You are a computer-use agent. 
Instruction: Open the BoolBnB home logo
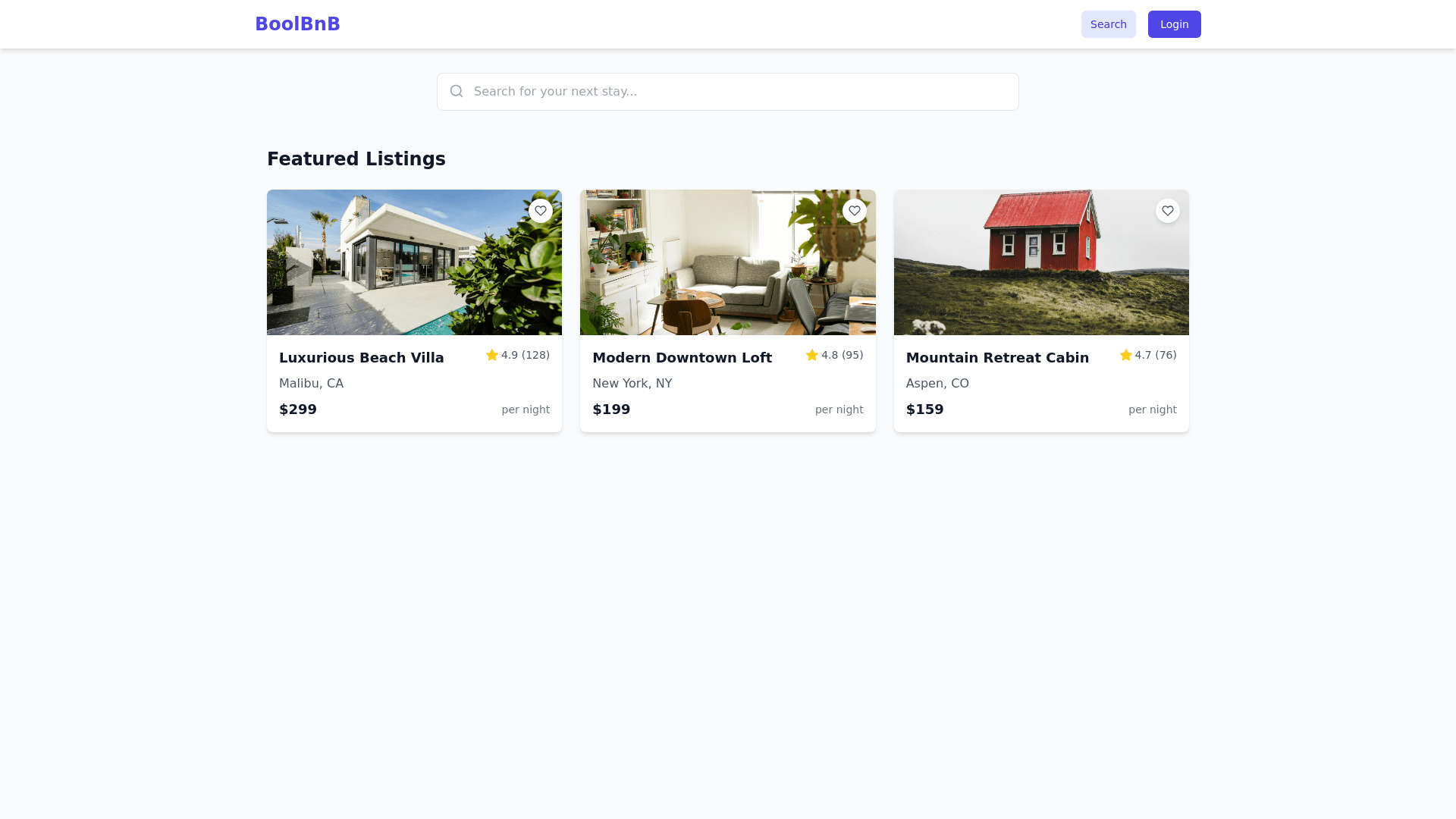[297, 24]
